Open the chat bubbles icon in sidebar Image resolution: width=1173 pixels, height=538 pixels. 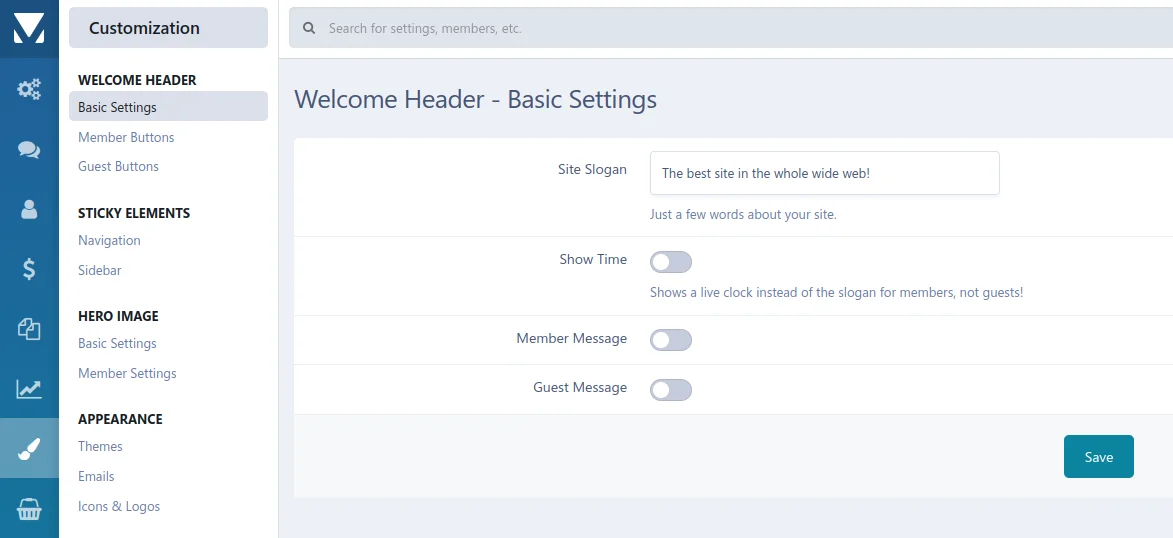coord(29,150)
